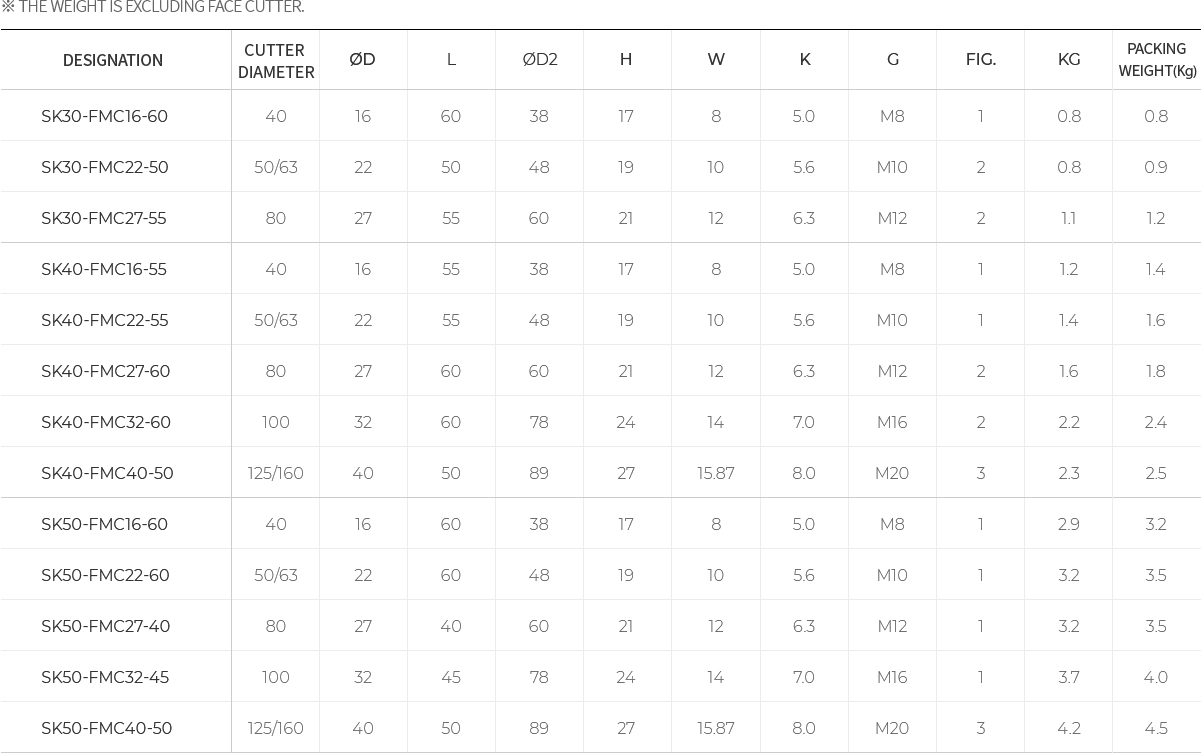
Task: Select the SK50-FMC16-60 designation cell
Action: click(105, 524)
